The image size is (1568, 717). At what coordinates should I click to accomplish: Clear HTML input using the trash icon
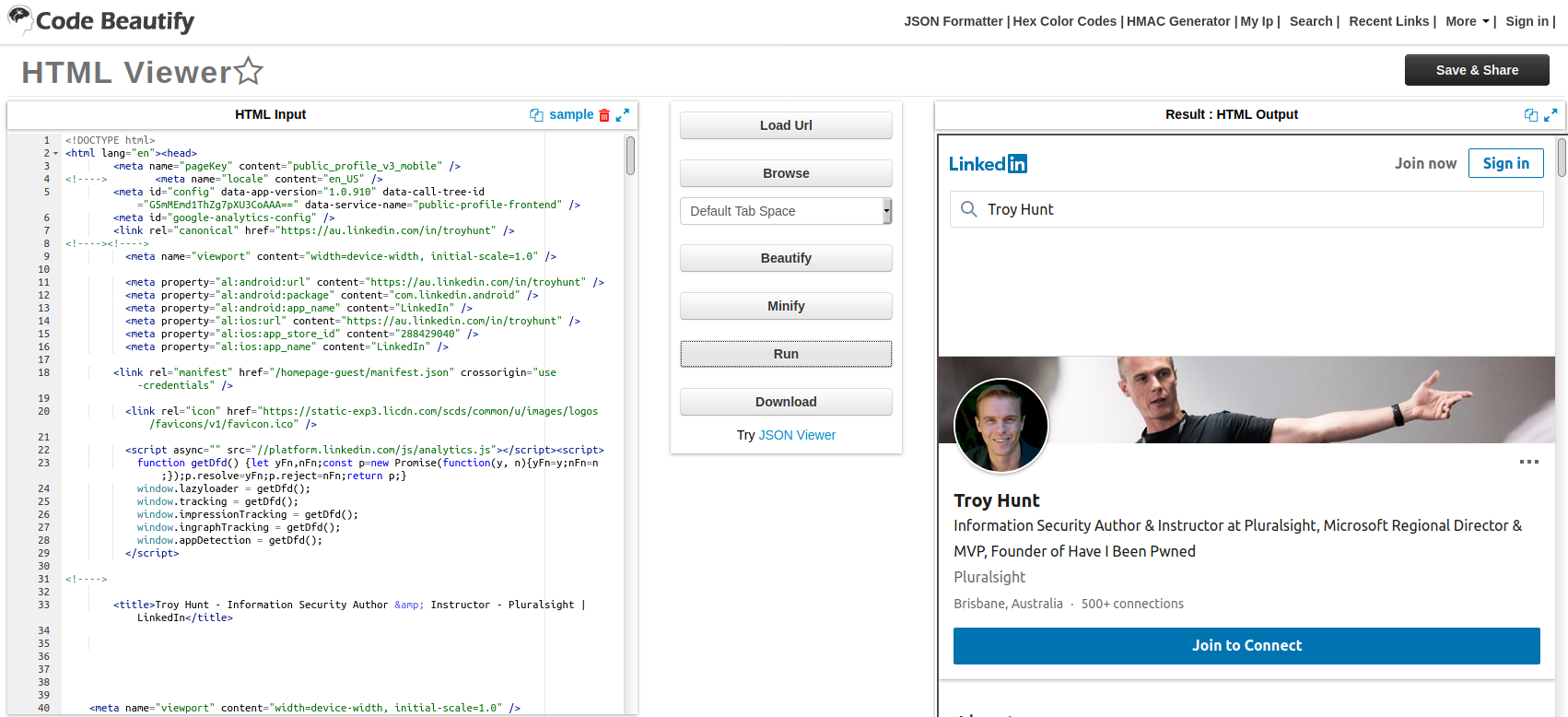pyautogui.click(x=604, y=115)
